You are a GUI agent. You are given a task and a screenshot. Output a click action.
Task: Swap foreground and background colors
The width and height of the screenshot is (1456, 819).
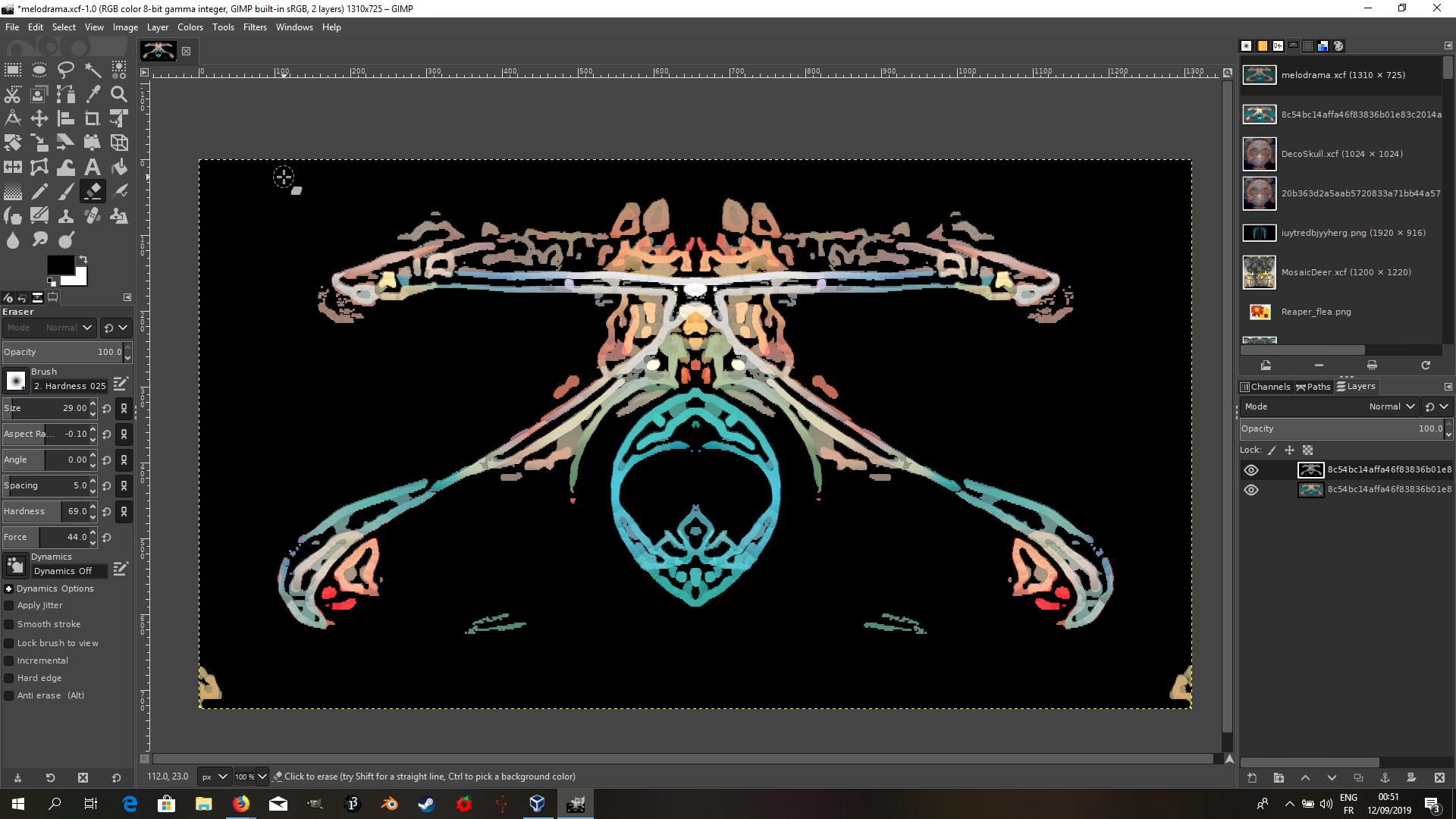coord(83,259)
